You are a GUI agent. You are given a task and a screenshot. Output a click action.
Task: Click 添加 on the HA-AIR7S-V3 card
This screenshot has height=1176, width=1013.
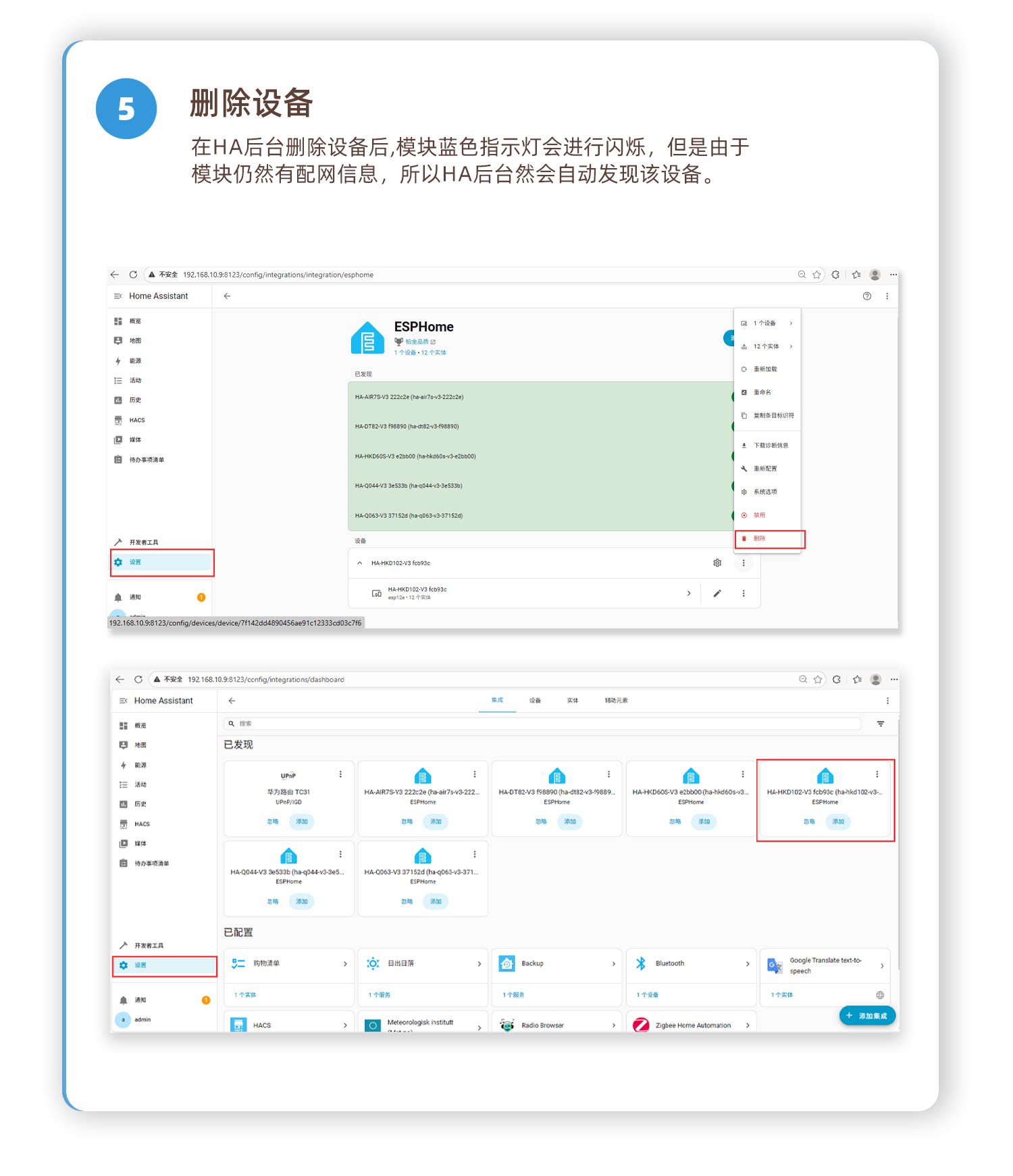pos(436,822)
